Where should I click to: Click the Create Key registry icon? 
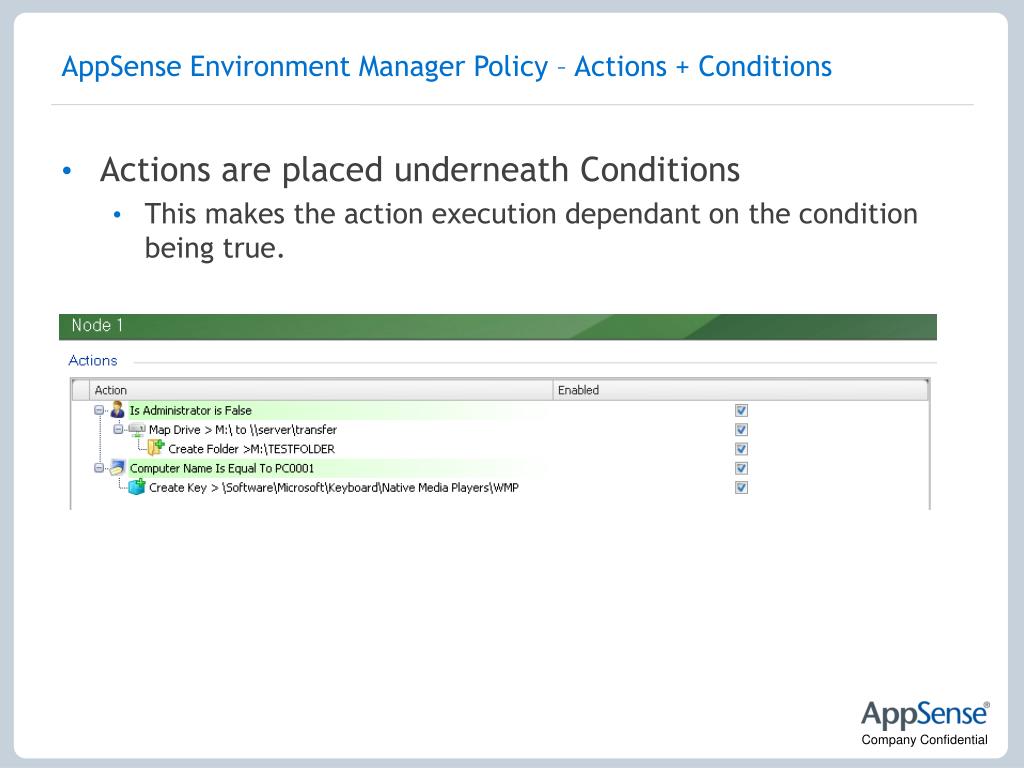click(136, 487)
